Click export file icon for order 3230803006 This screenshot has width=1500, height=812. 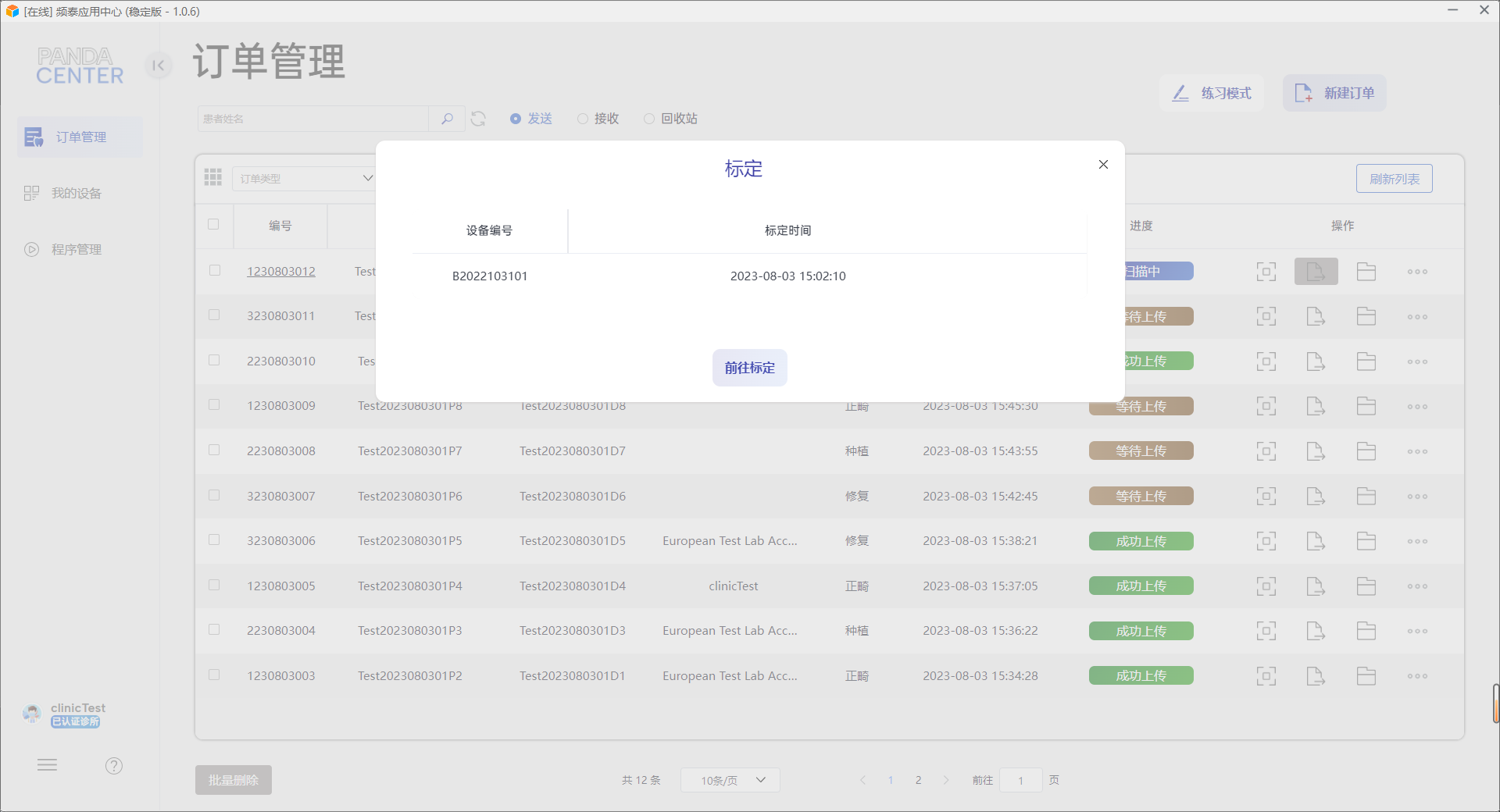[x=1316, y=541]
